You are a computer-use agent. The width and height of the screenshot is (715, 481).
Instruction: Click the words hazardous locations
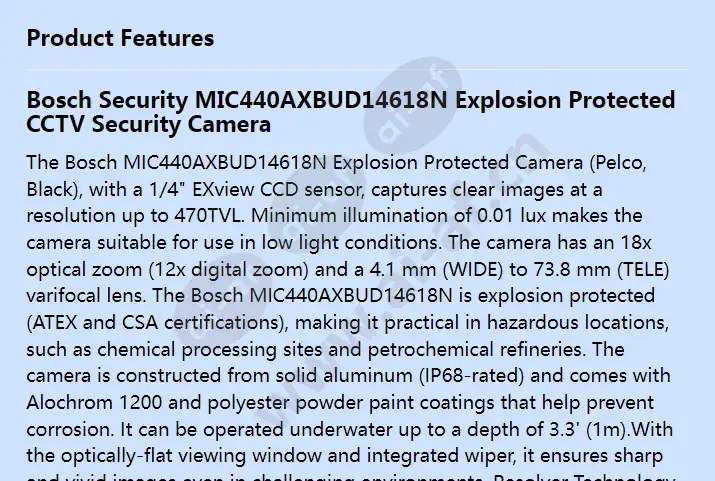tap(578, 323)
